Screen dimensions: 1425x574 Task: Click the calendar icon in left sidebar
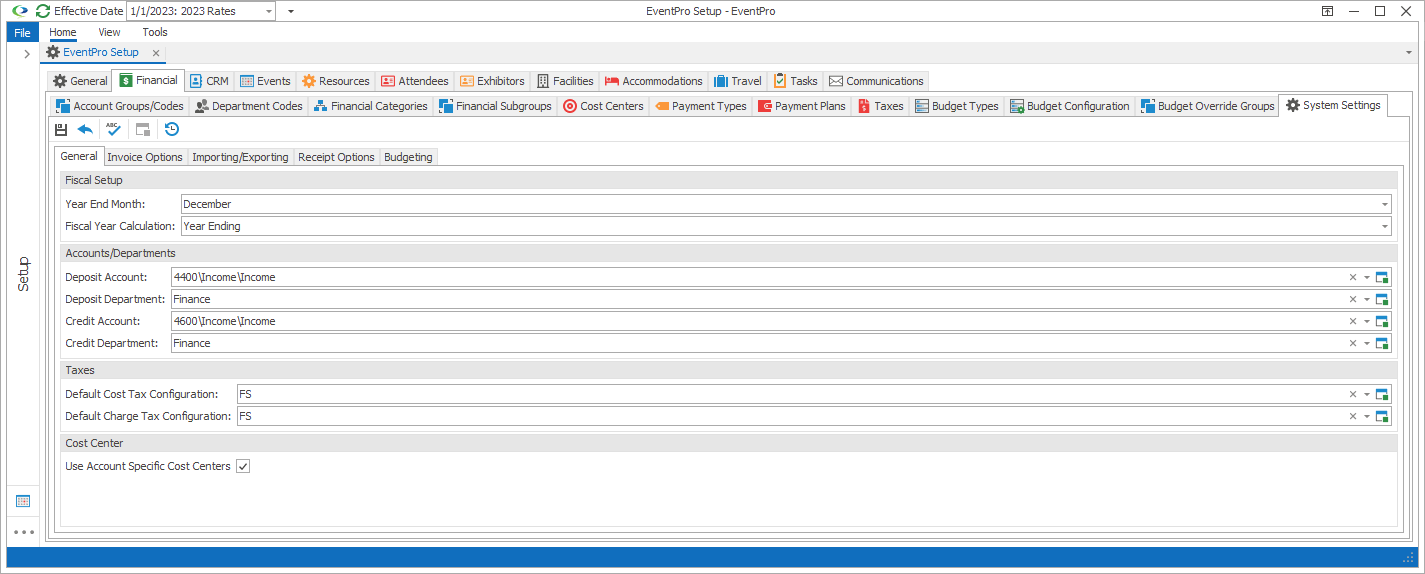[x=23, y=501]
